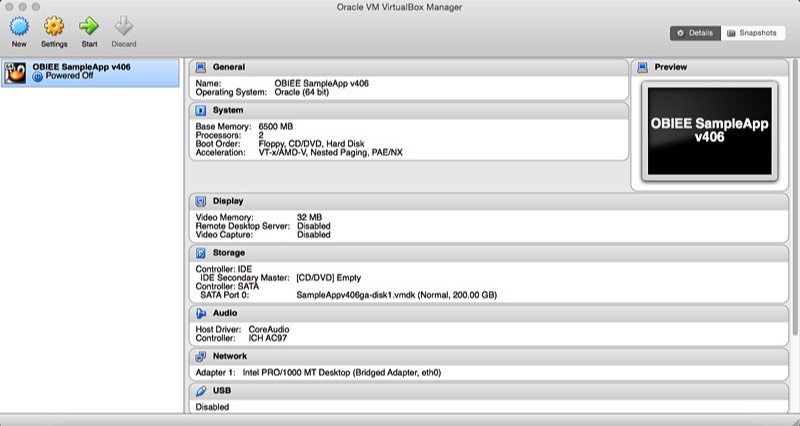Viewport: 800px width, 426px height.
Task: Click the Linux penguin VM icon
Action: (15, 72)
